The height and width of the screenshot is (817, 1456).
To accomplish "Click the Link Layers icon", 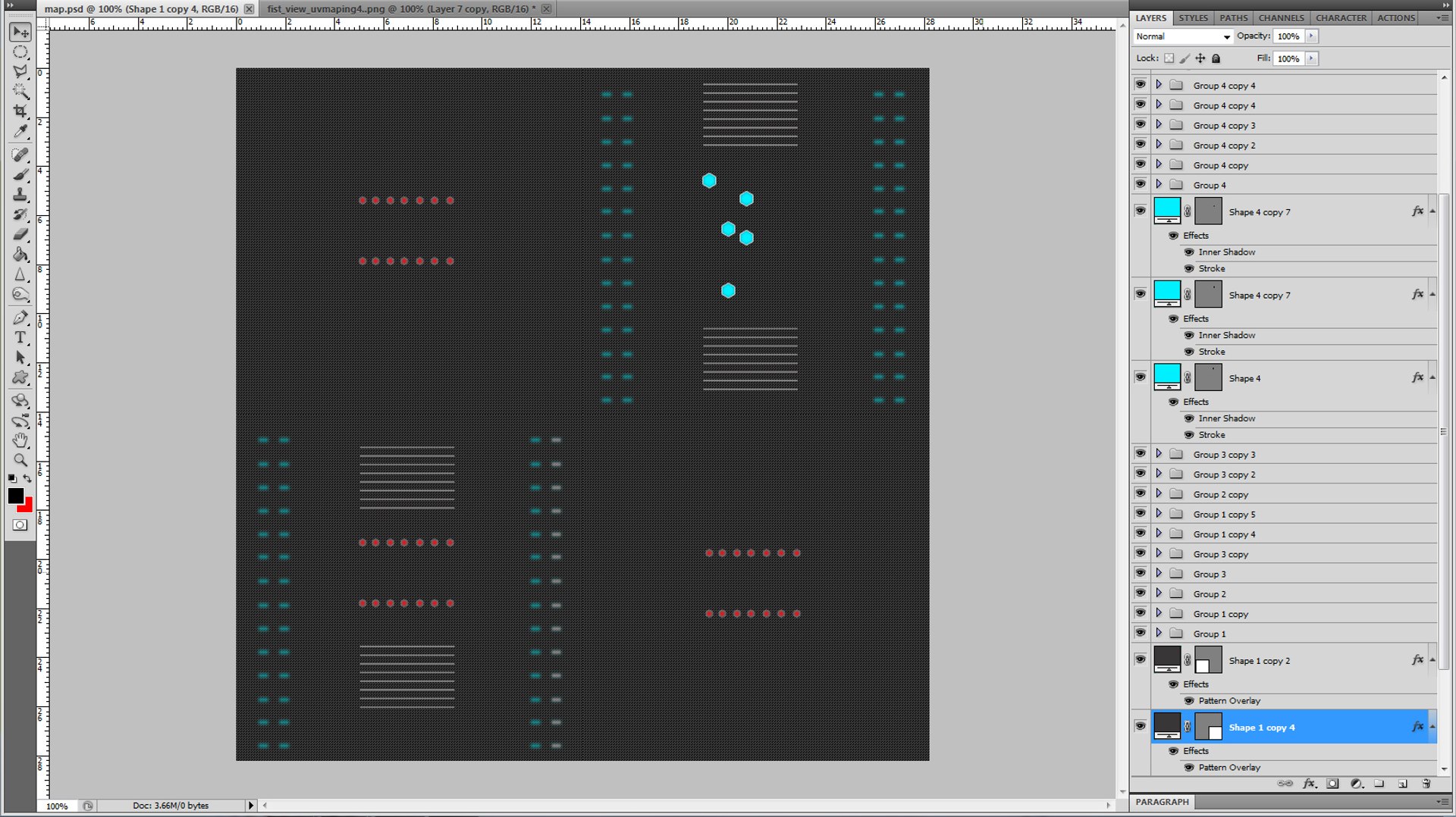I will tap(1285, 784).
